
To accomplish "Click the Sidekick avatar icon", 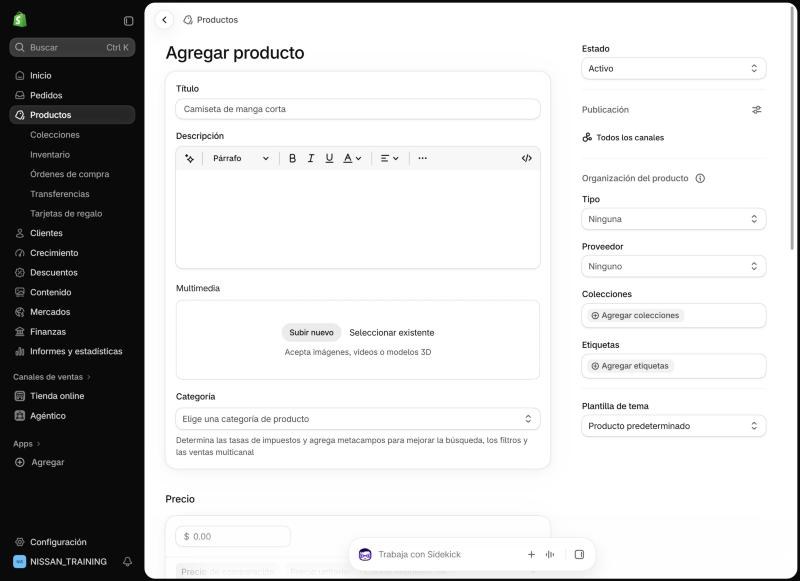I will point(365,554).
